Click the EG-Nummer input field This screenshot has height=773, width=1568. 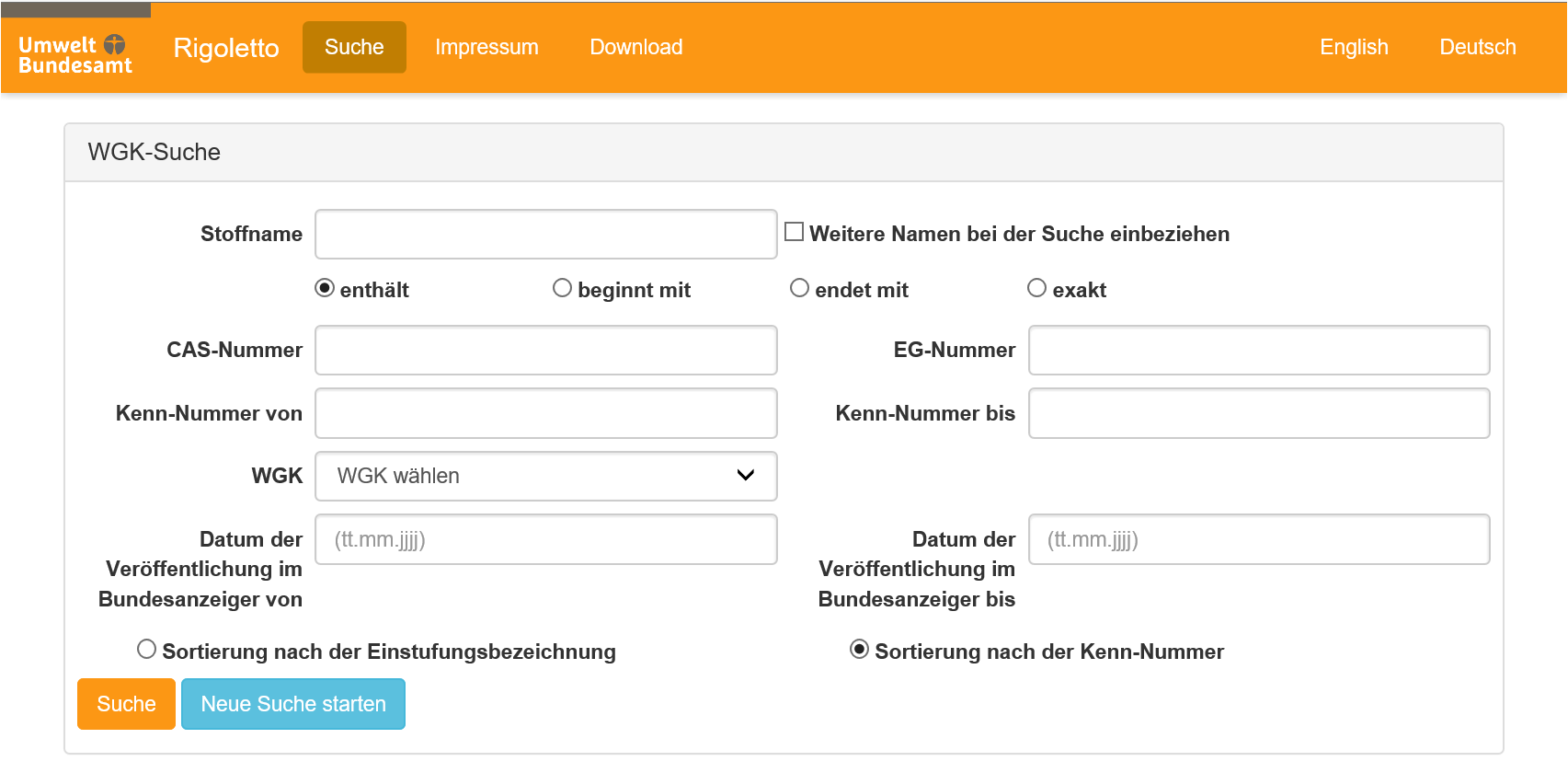1258,351
